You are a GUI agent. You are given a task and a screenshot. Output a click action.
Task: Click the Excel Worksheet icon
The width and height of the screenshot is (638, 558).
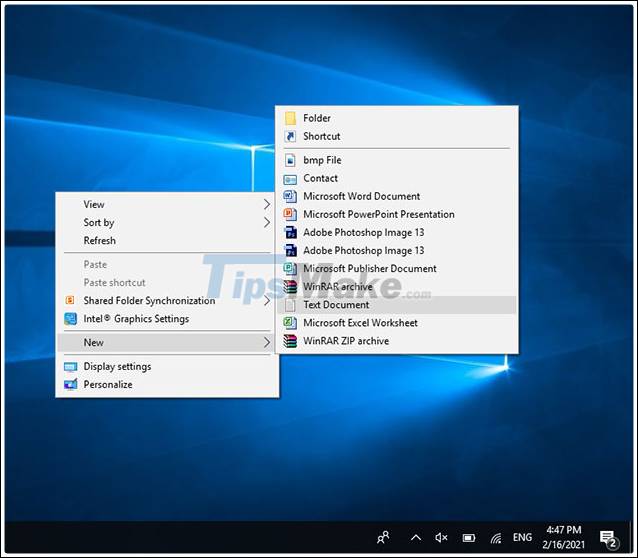[290, 323]
